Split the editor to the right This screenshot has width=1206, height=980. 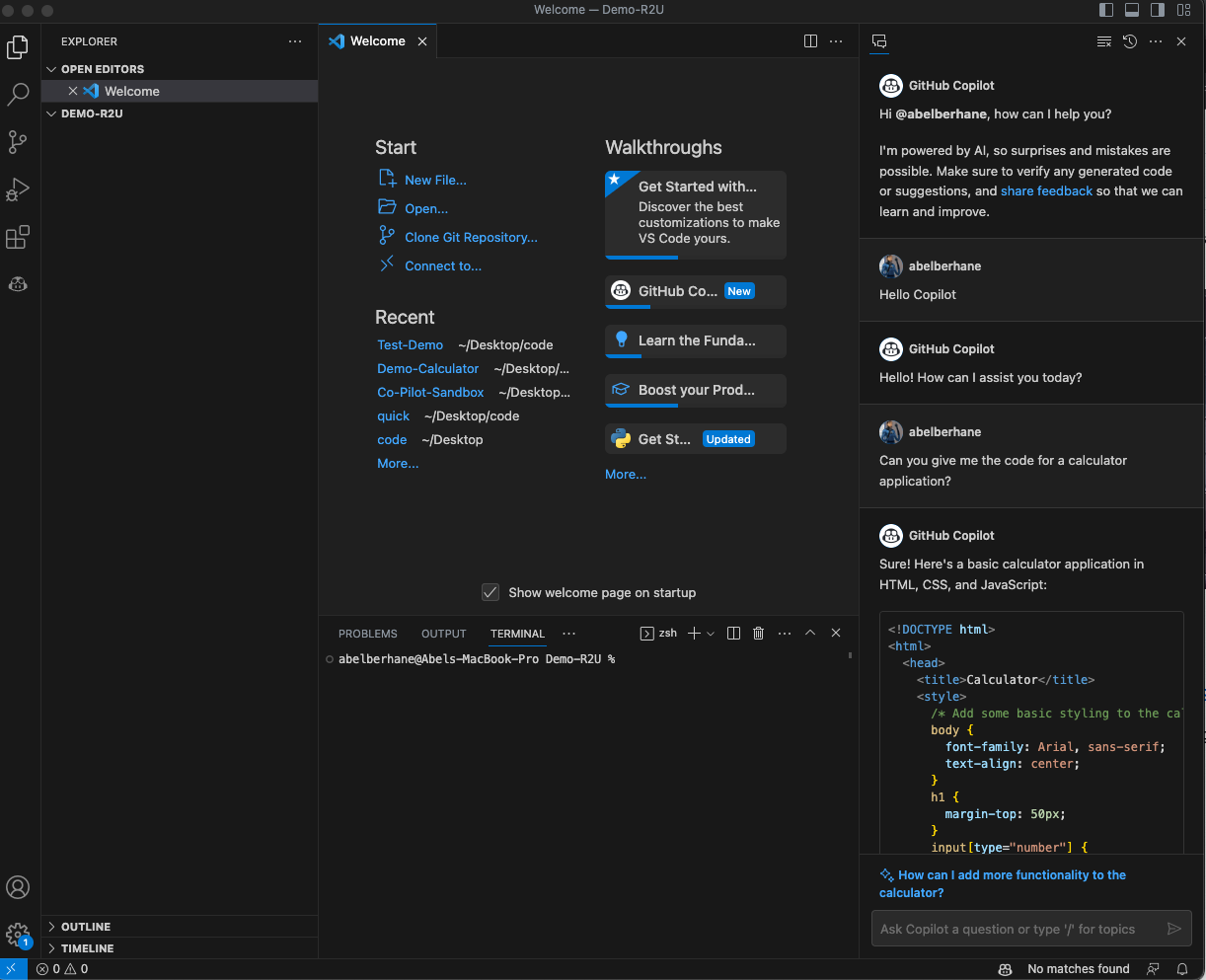810,41
